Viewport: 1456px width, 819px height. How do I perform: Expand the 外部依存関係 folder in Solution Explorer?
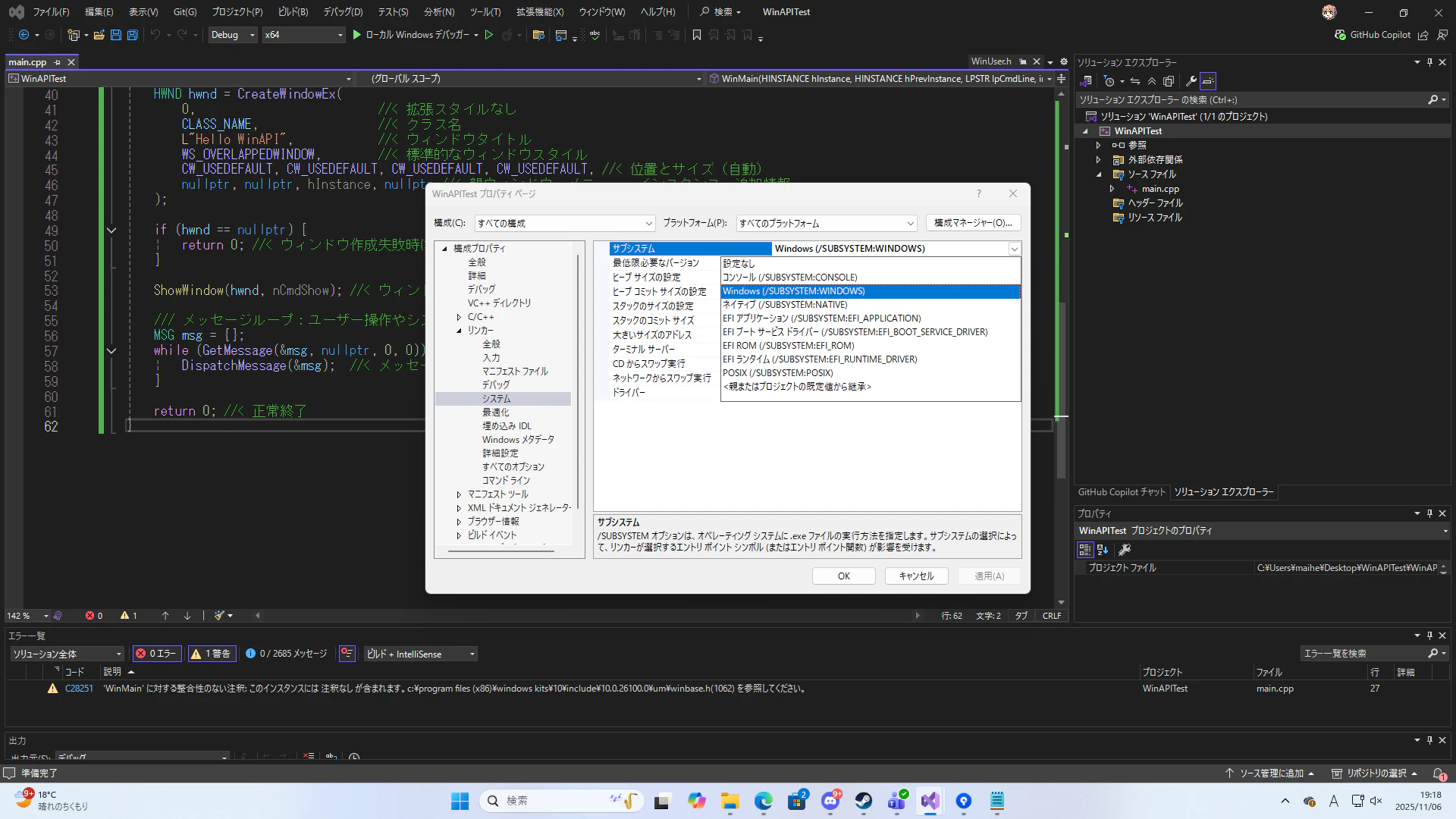(1098, 160)
